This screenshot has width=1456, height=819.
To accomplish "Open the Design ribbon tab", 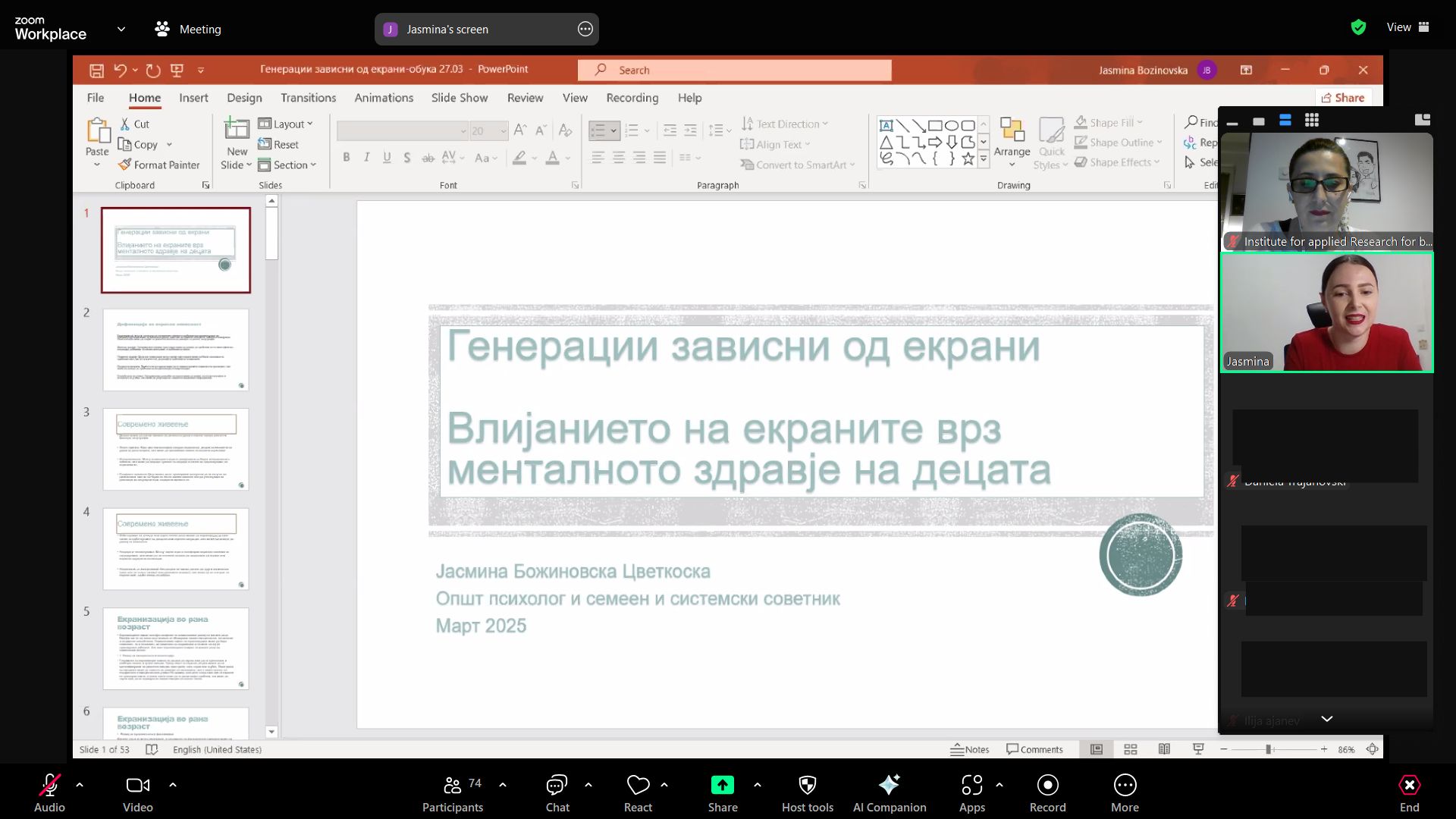I will pos(244,98).
